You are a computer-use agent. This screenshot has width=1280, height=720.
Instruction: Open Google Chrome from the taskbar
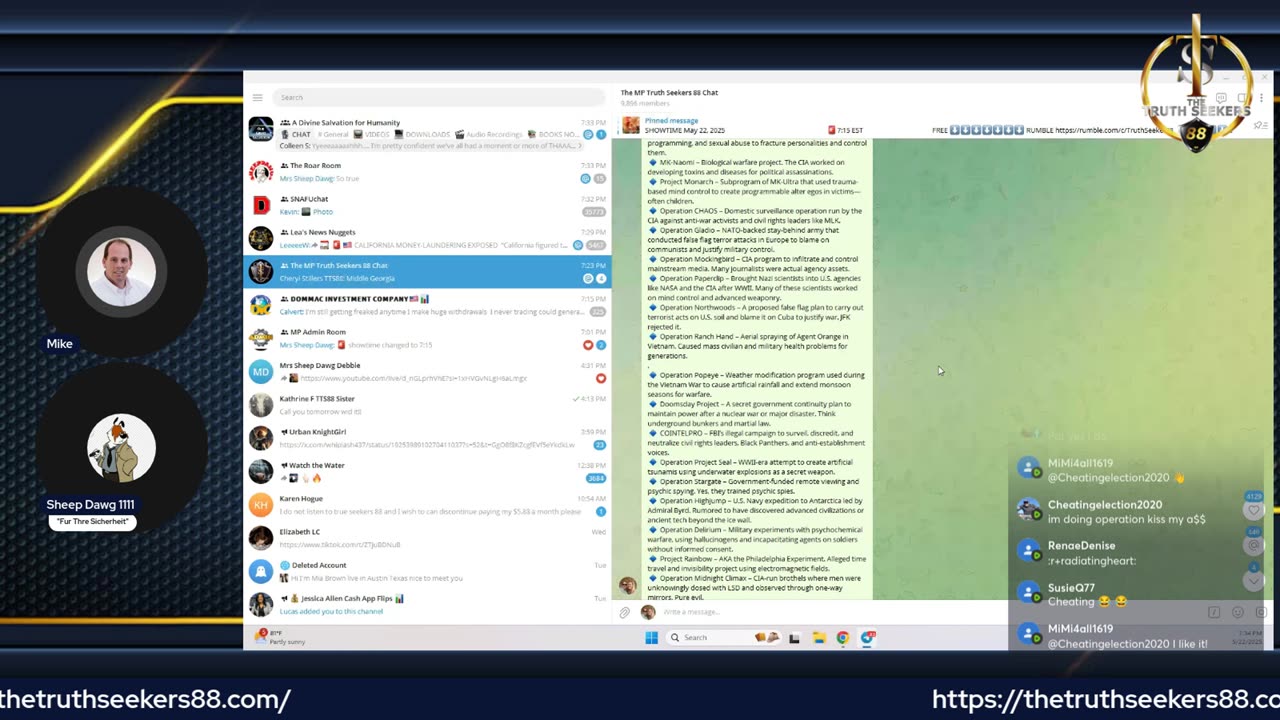pyautogui.click(x=842, y=637)
